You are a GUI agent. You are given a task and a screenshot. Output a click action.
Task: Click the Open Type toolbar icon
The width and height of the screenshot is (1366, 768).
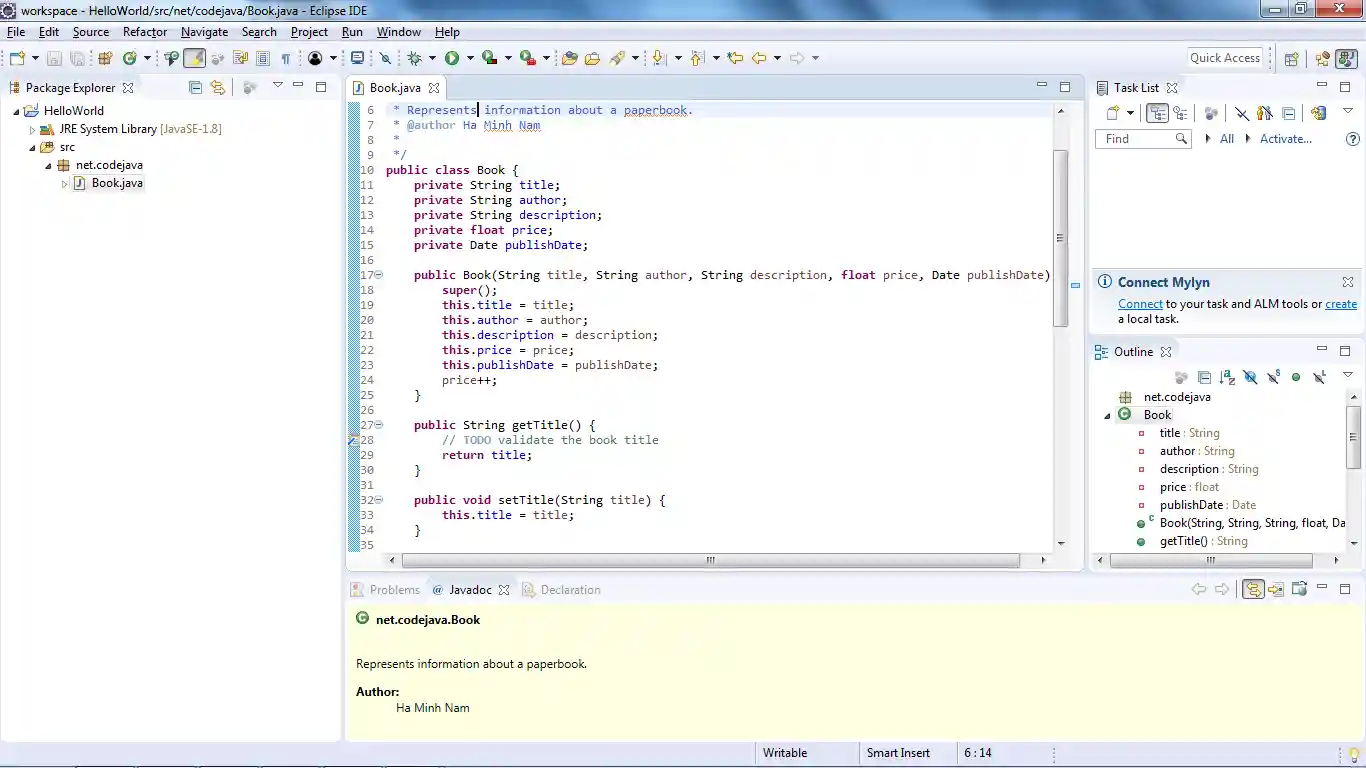pos(570,58)
